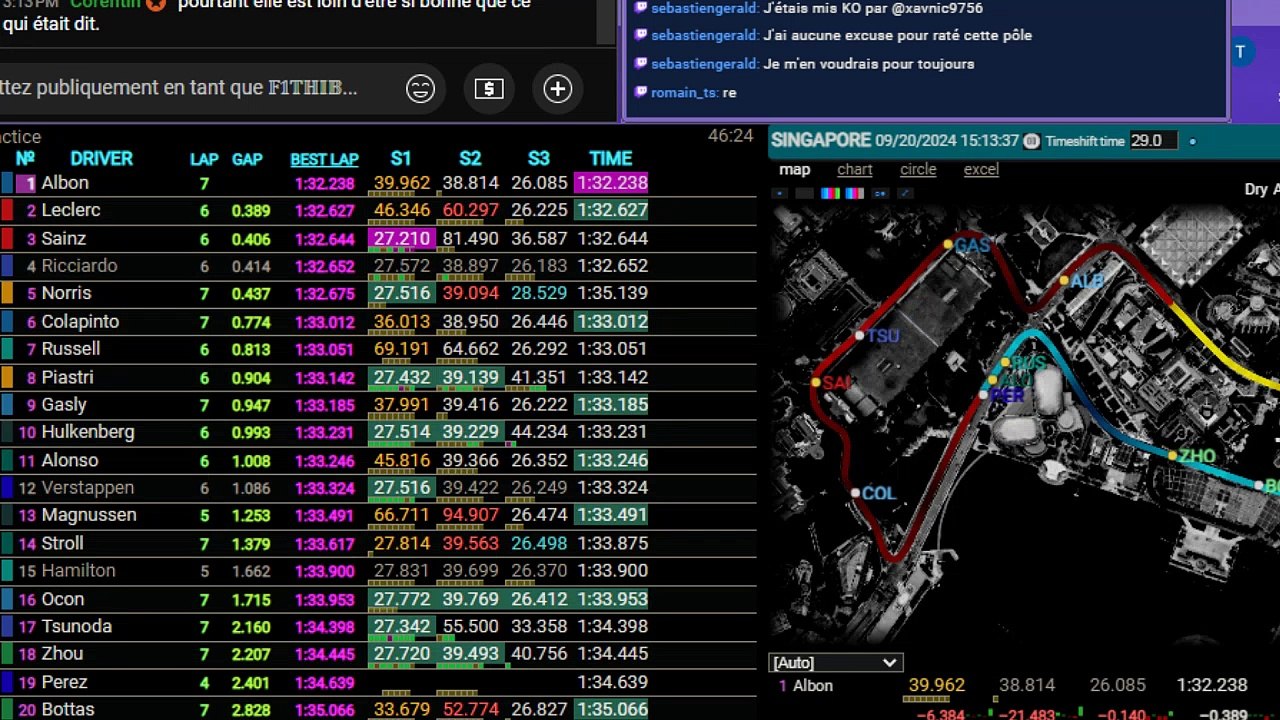Click Norris's orange team color swatch

pos(7,293)
